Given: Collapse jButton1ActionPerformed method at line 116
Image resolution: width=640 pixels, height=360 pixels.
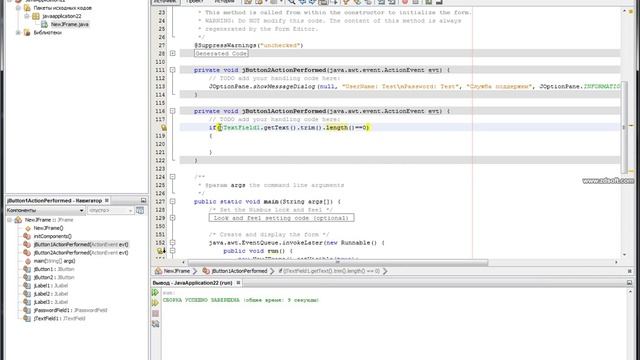Looking at the screenshot, I should 173,111.
